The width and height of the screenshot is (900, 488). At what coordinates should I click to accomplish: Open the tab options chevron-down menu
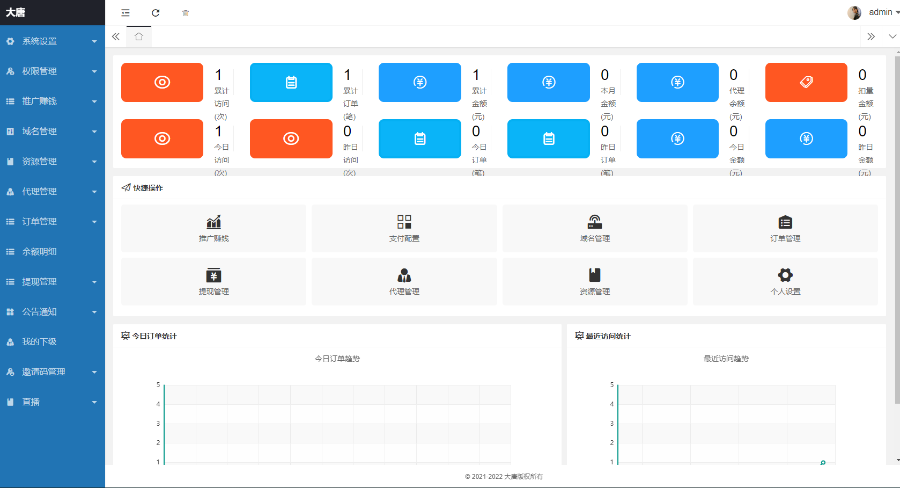[892, 36]
